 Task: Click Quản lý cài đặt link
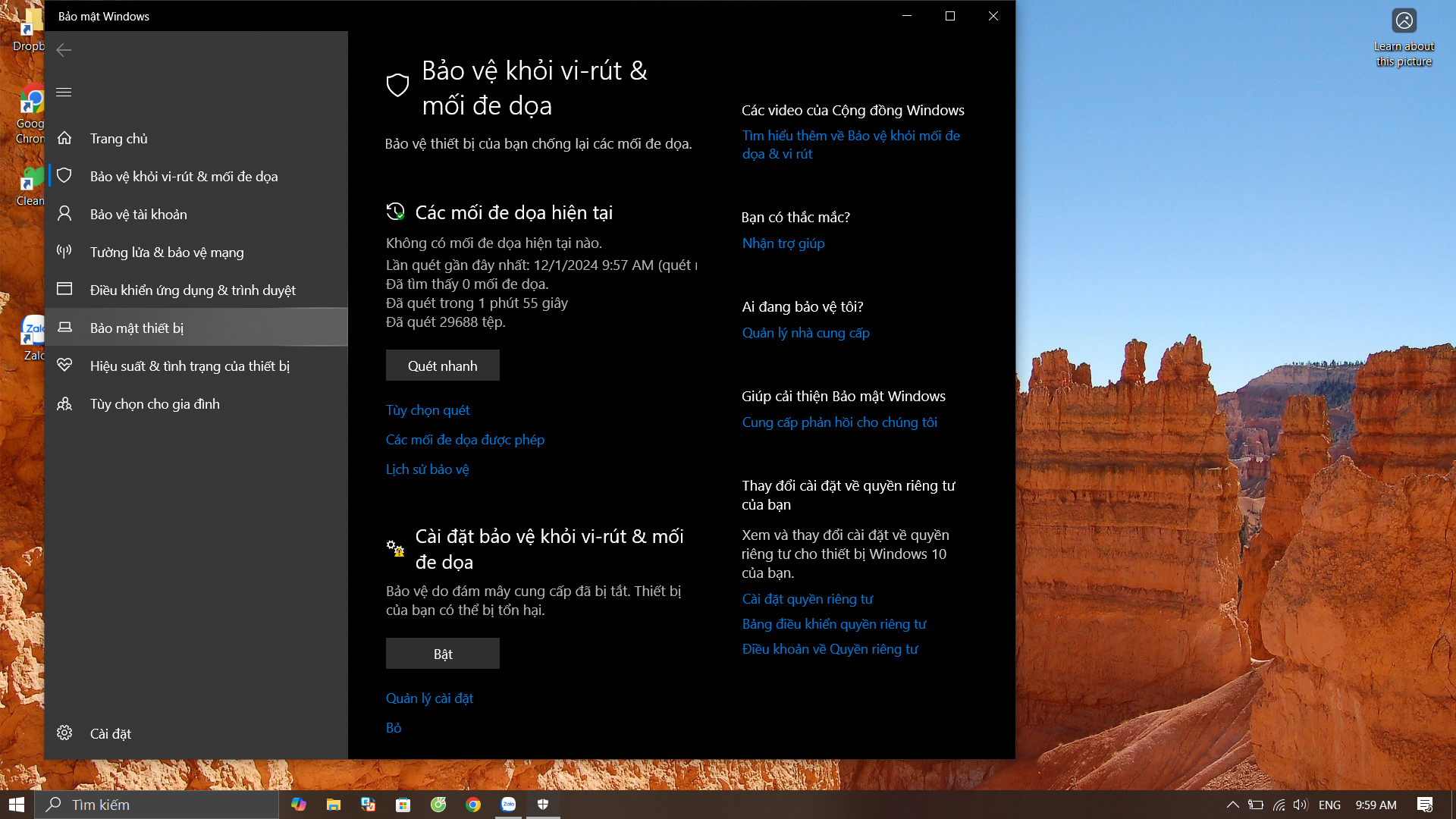pyautogui.click(x=429, y=698)
